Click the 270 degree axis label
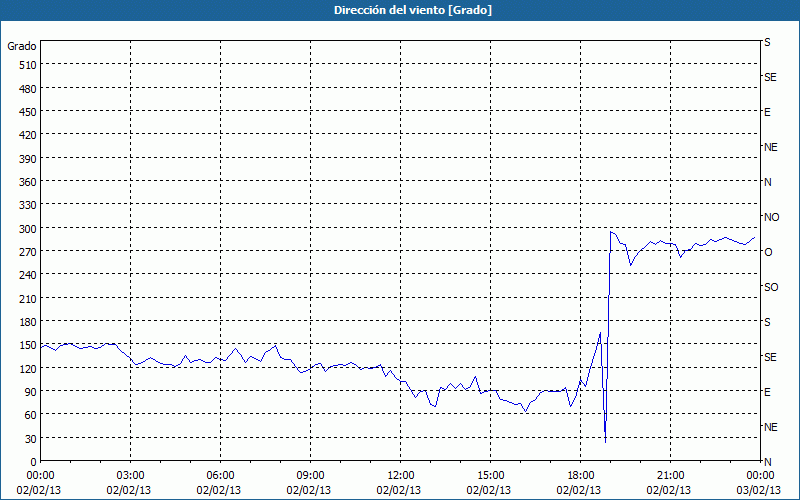The width and height of the screenshot is (800, 500). [28, 252]
